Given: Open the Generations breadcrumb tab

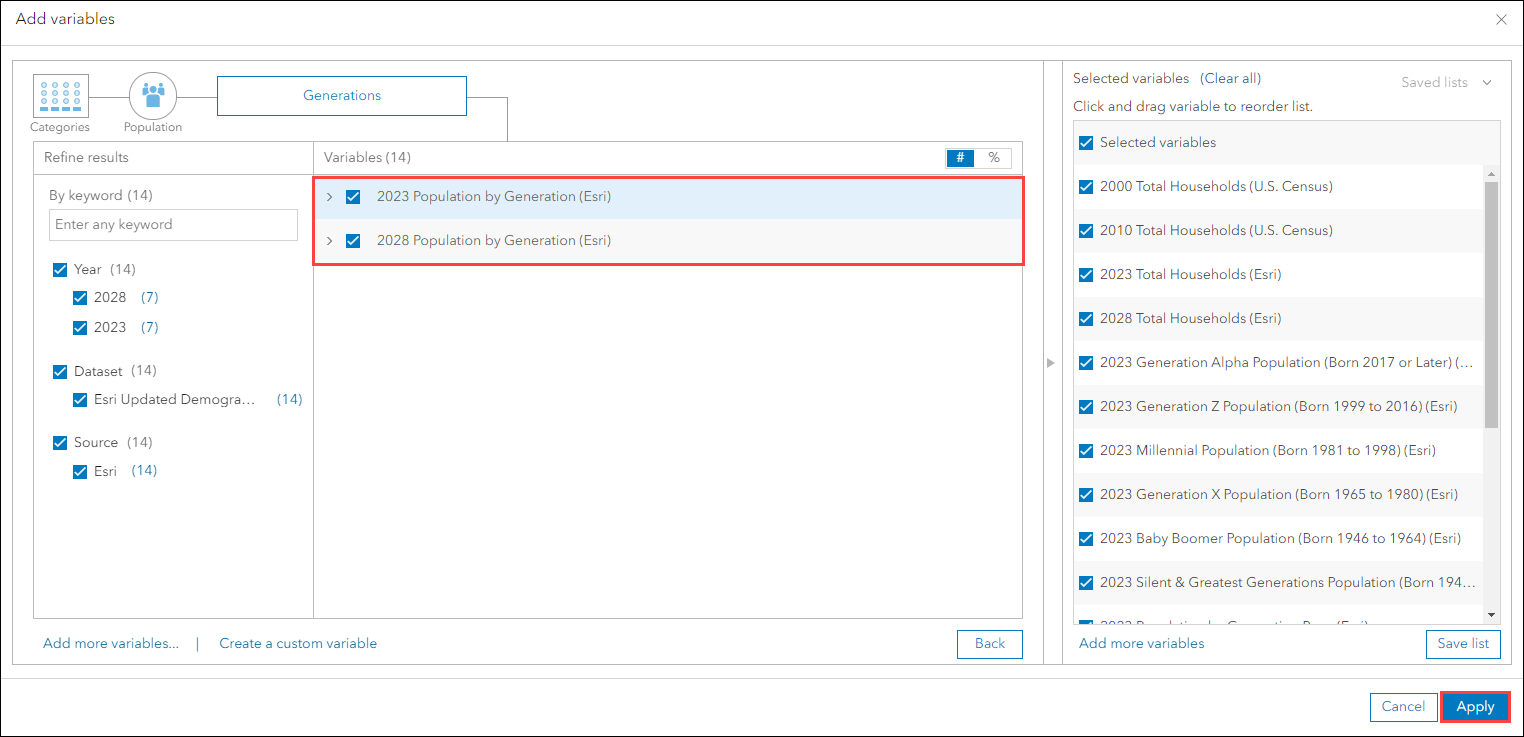Looking at the screenshot, I should tap(342, 96).
